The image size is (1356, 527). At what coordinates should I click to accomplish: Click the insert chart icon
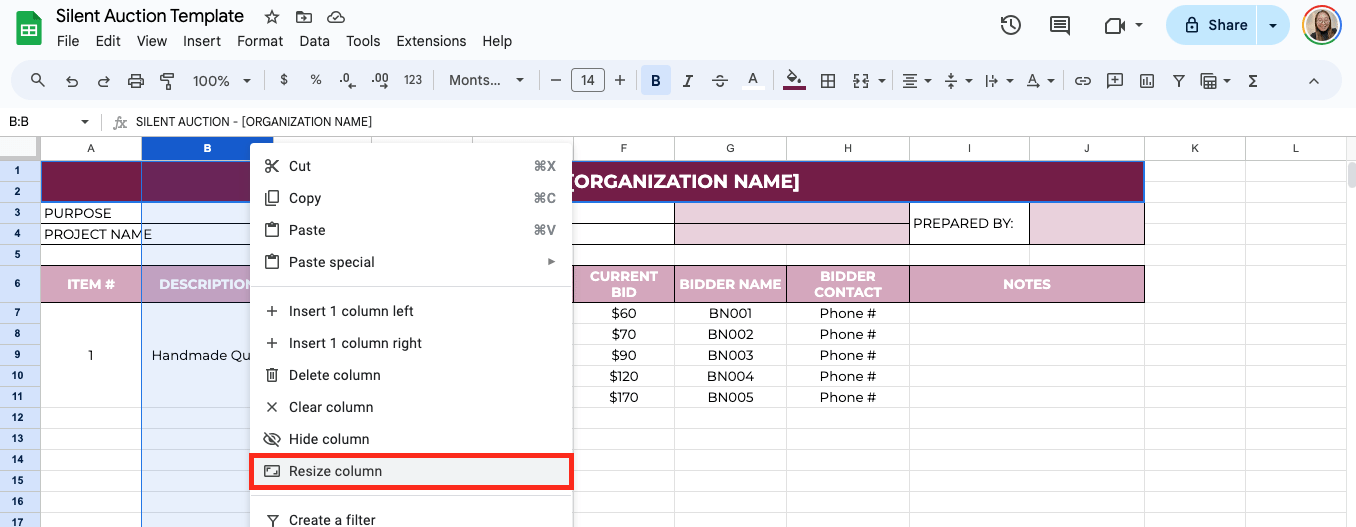point(1147,81)
